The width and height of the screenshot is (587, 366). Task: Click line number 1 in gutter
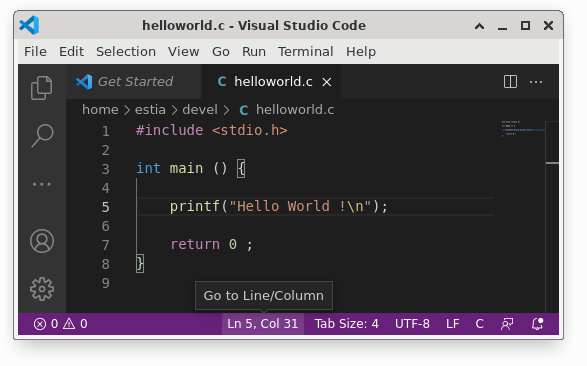106,131
